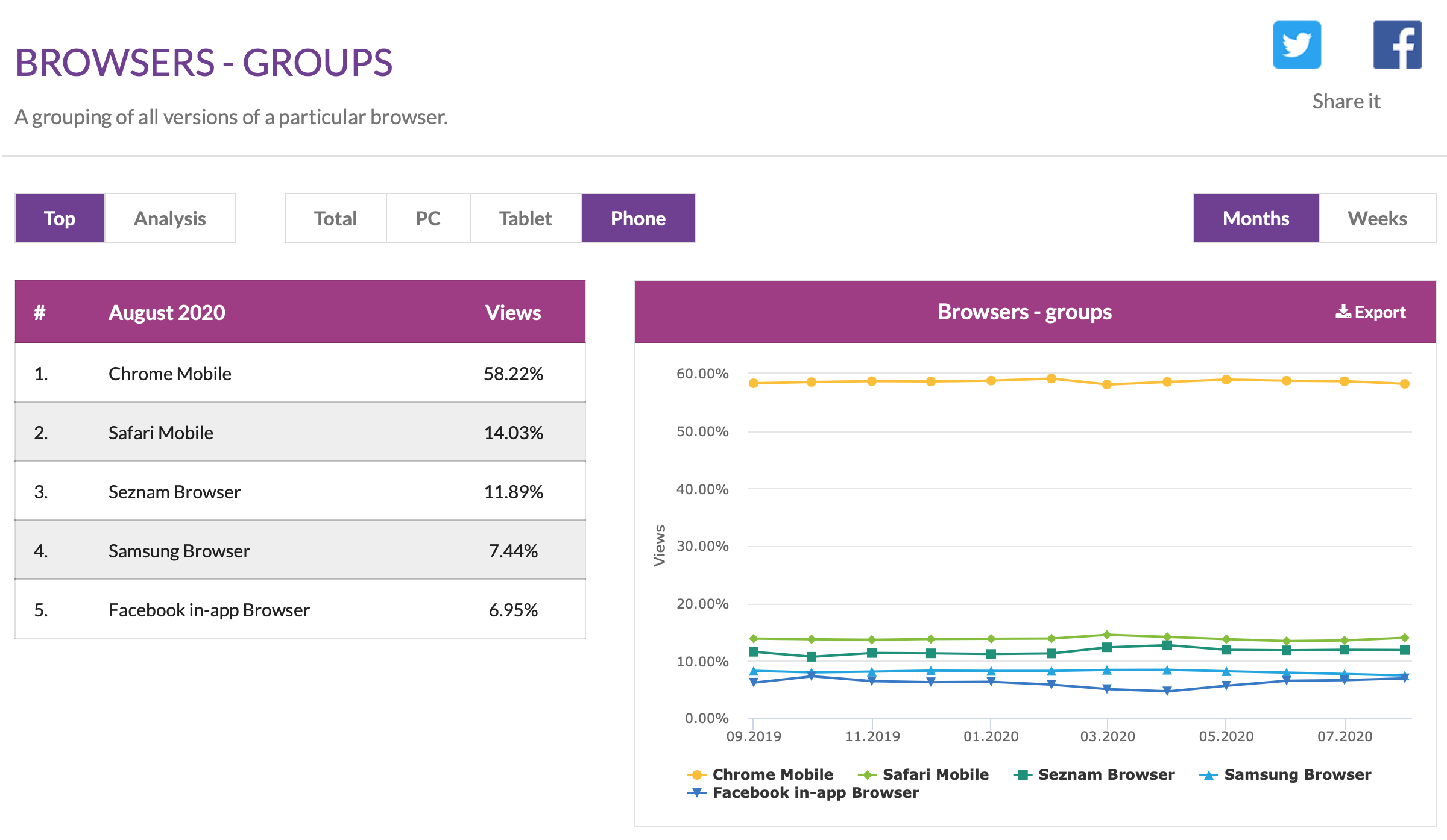Click the Facebook share icon

click(x=1397, y=45)
